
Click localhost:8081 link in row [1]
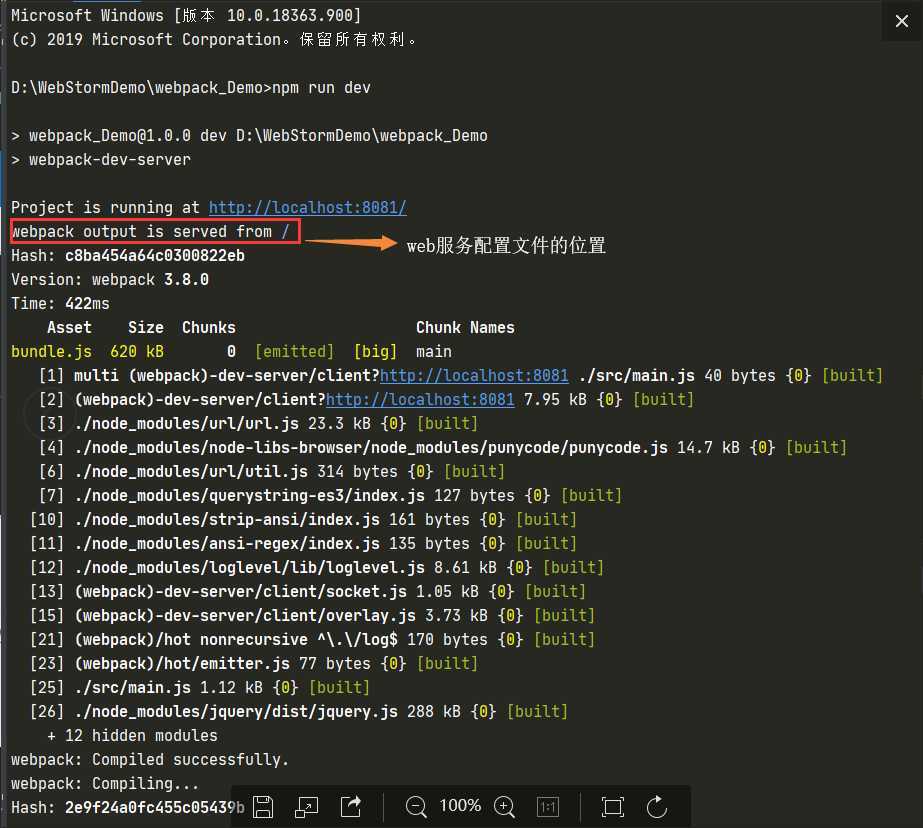(x=474, y=375)
